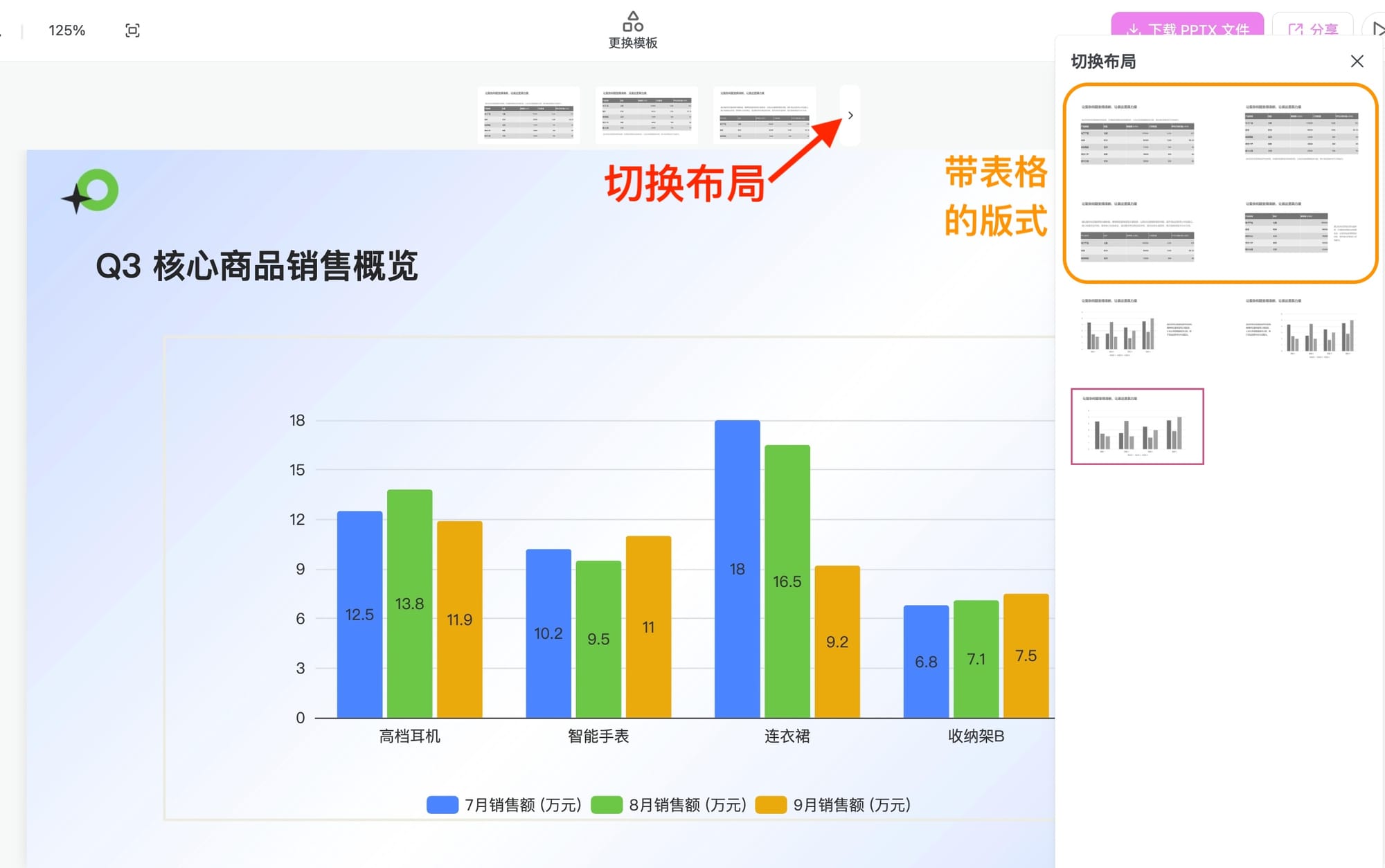The width and height of the screenshot is (1385, 868).
Task: Click the fit-to-screen icon
Action: pyautogui.click(x=132, y=30)
